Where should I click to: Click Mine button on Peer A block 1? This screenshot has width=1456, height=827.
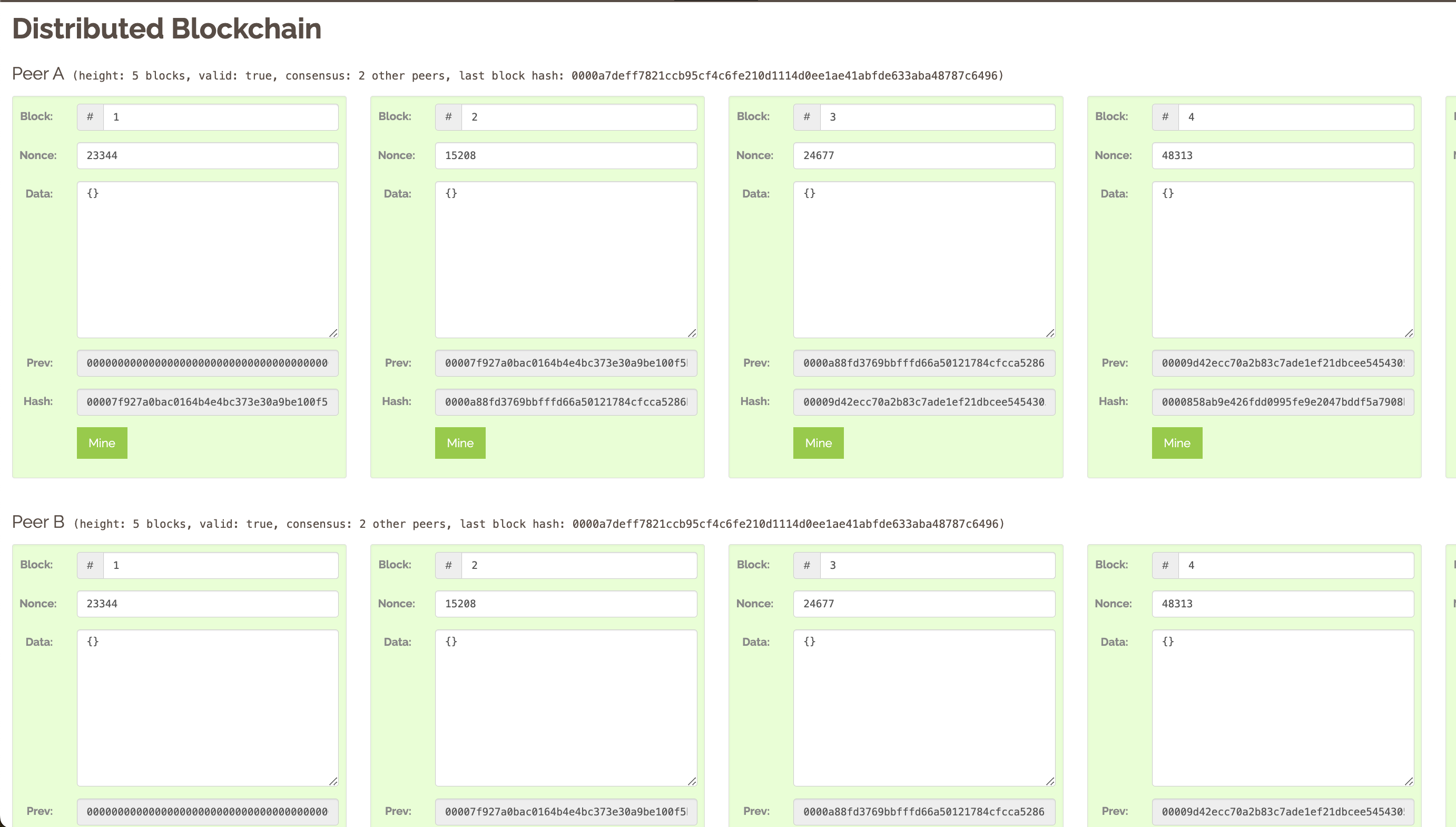tap(102, 442)
